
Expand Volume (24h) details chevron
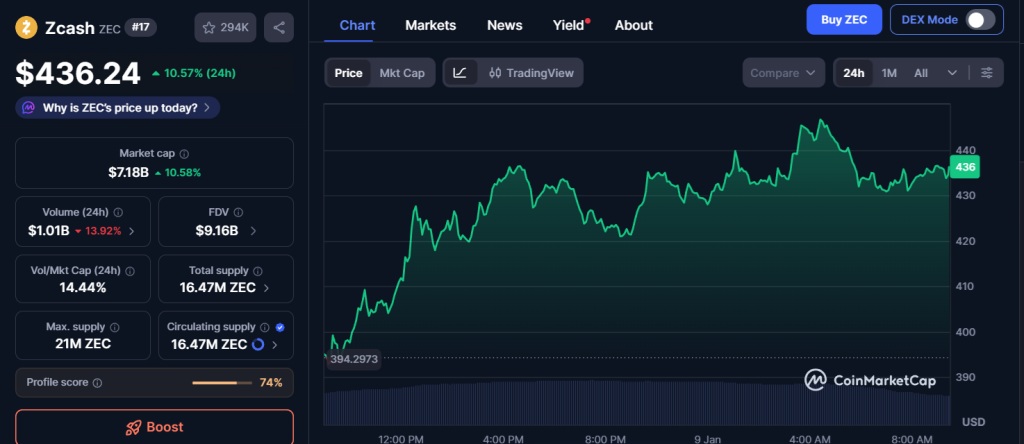tap(131, 230)
